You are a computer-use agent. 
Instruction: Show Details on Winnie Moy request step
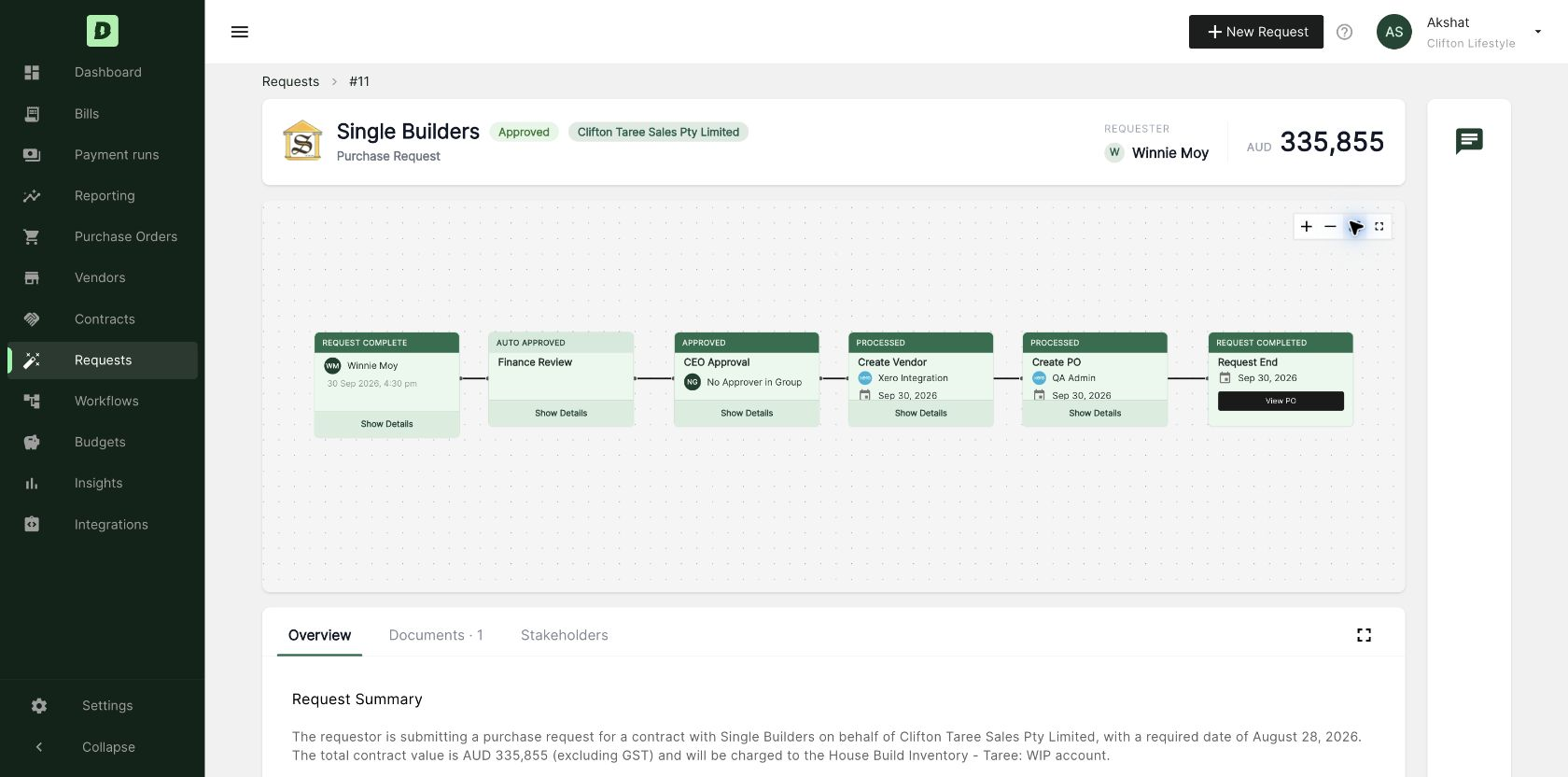tap(387, 424)
